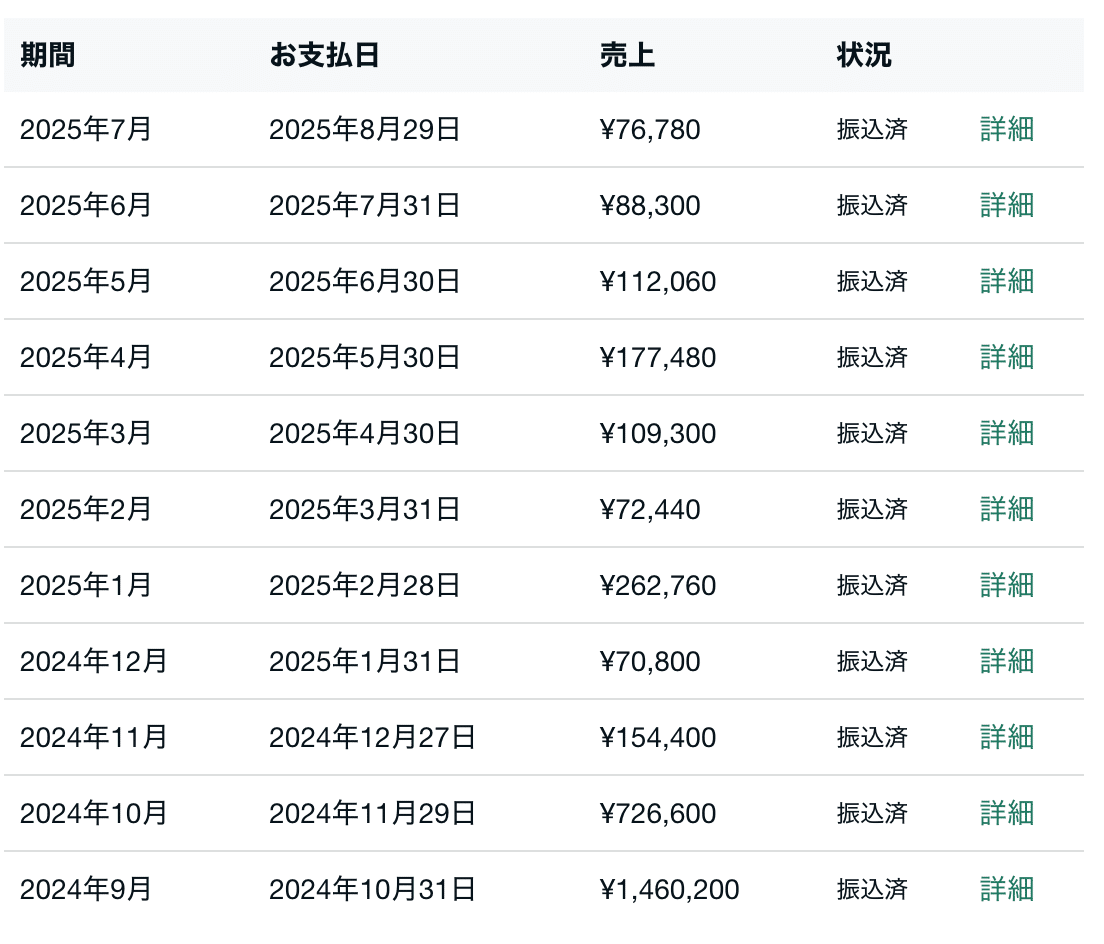
Task: Click the ¥1,460,200 sales amount
Action: point(669,890)
